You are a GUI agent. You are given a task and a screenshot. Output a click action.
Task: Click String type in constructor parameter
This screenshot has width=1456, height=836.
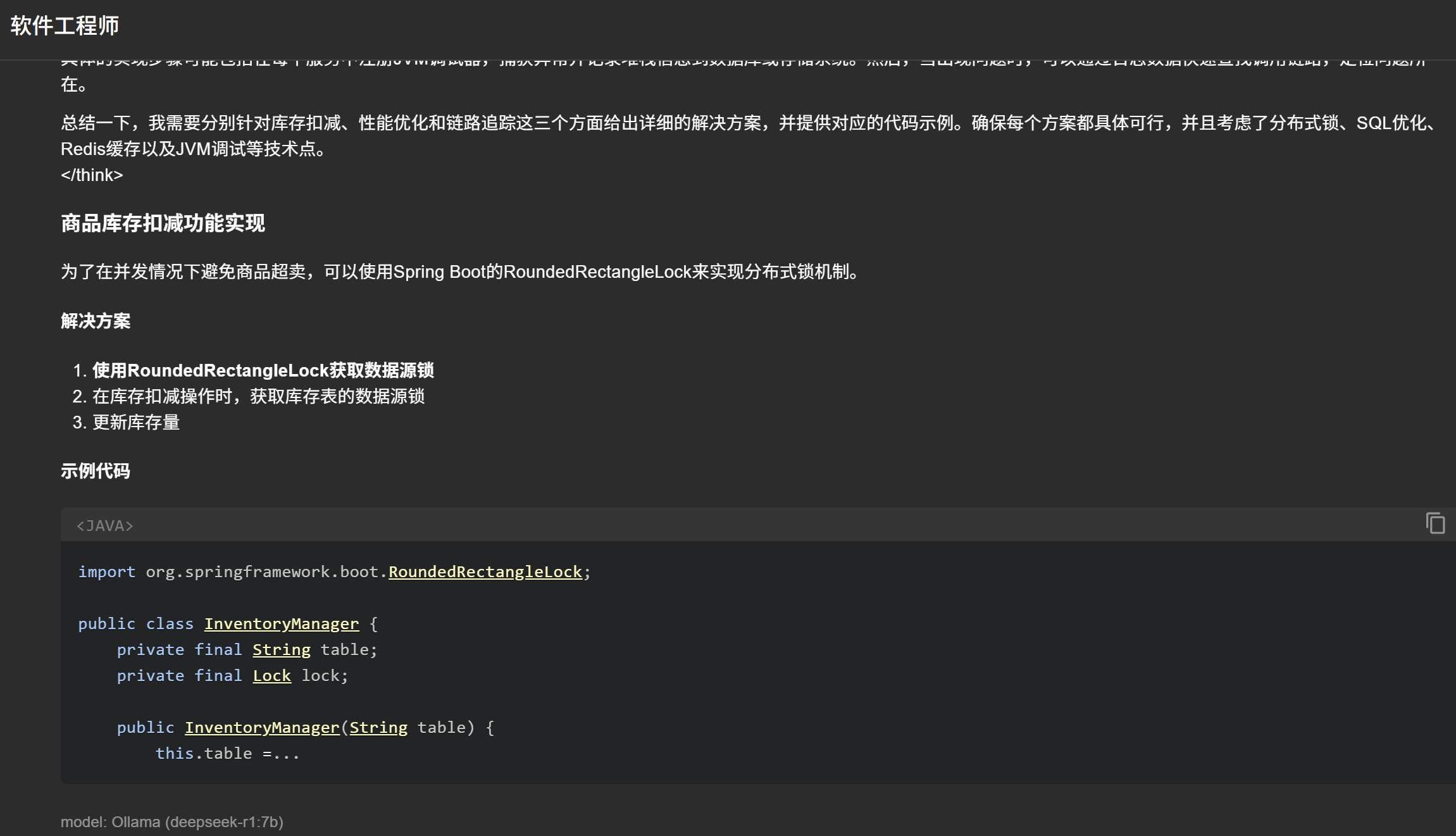click(378, 728)
